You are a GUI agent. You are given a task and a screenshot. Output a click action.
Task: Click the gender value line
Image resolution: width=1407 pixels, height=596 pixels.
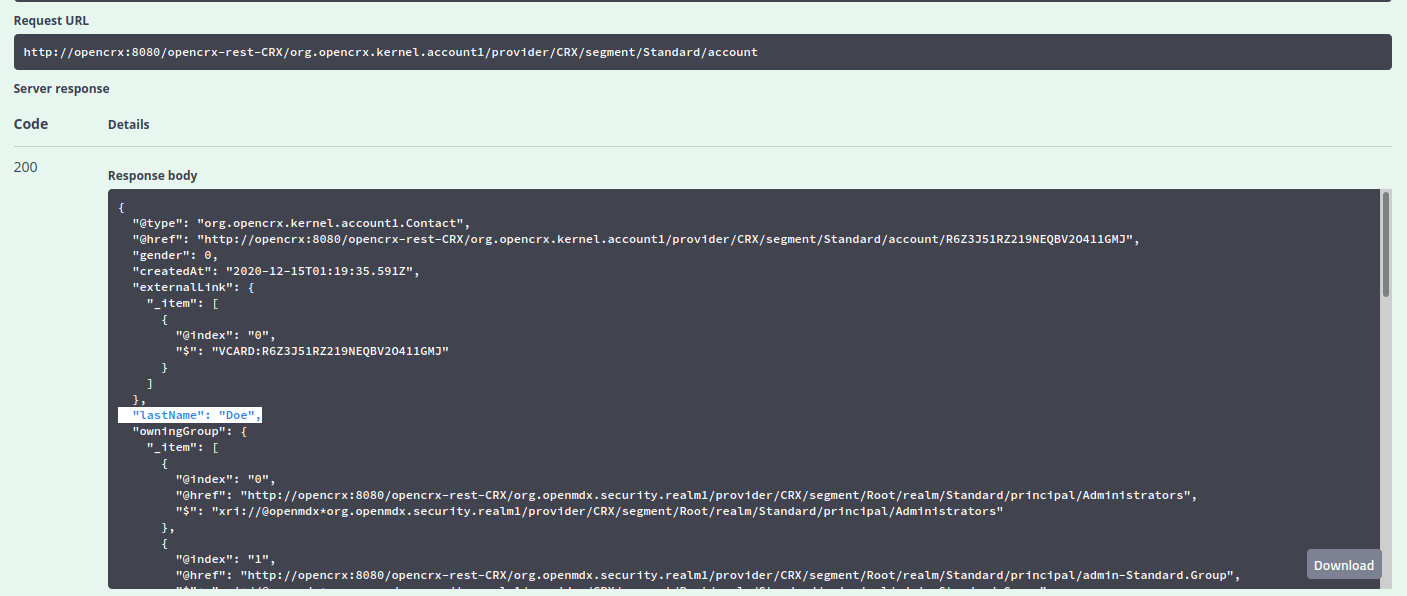pos(175,255)
